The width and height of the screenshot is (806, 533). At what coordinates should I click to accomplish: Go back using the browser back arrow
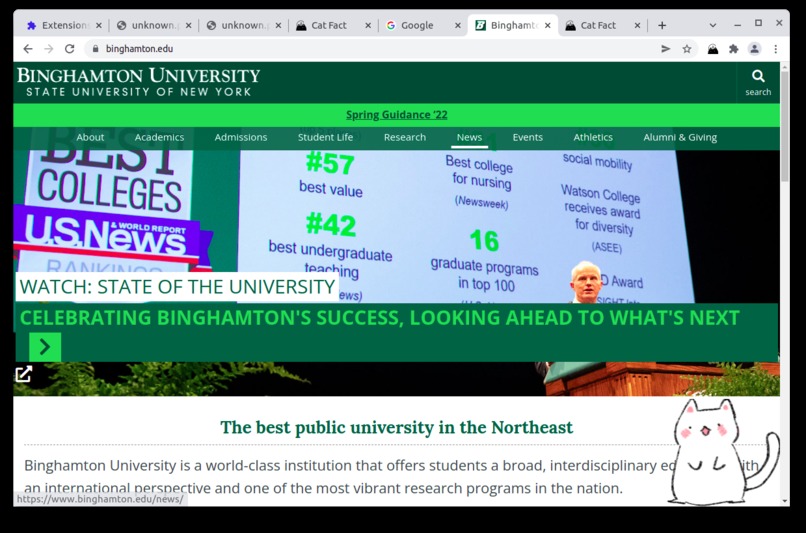click(x=28, y=49)
